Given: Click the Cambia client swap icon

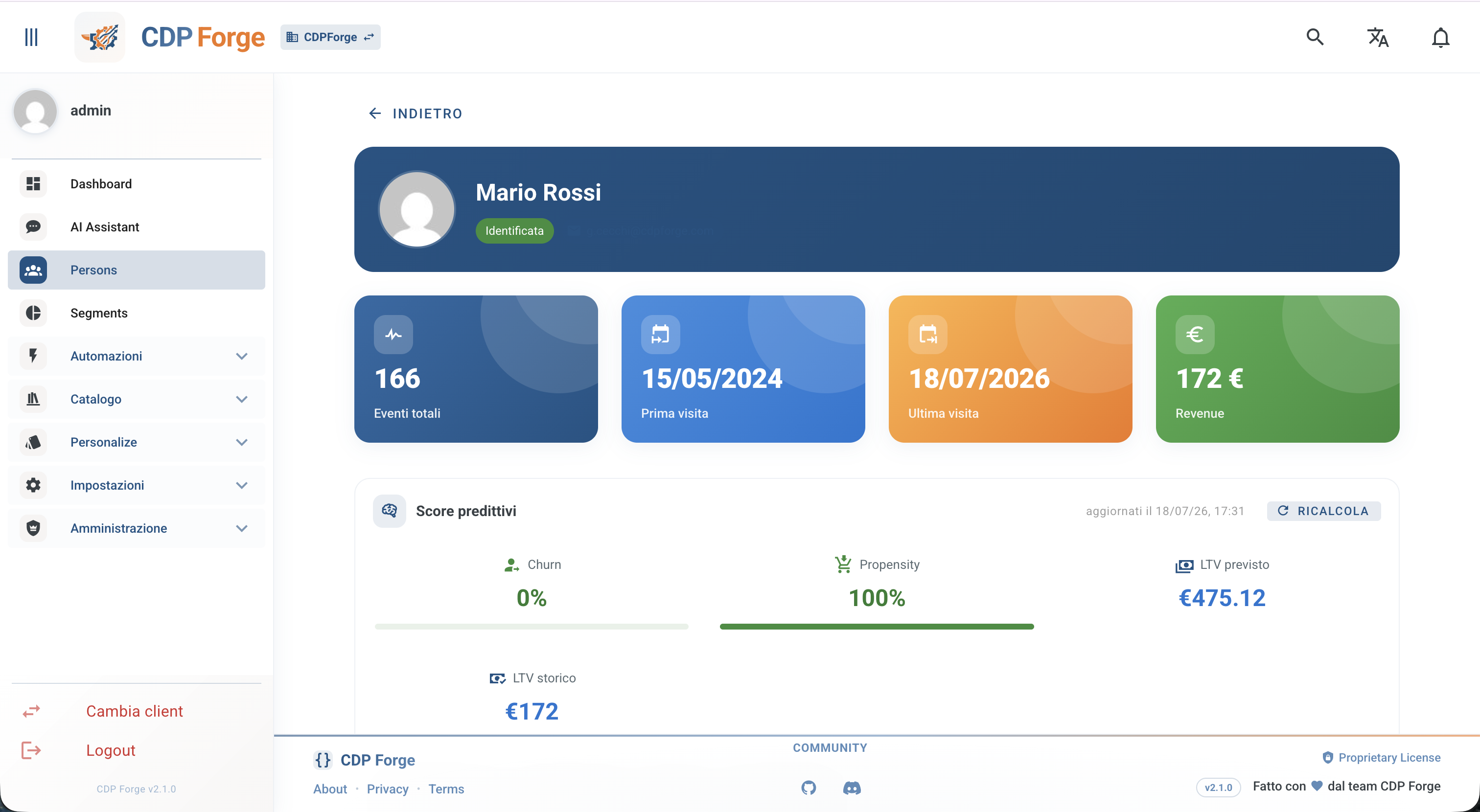Looking at the screenshot, I should pyautogui.click(x=31, y=712).
